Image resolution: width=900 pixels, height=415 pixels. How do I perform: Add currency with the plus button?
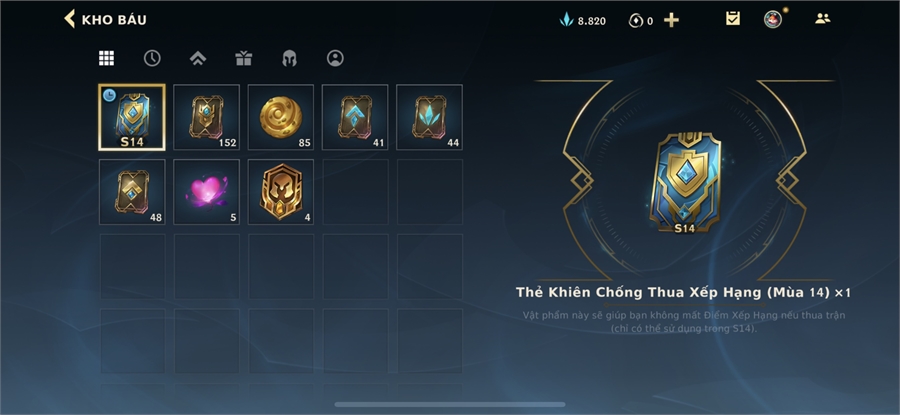[x=671, y=20]
